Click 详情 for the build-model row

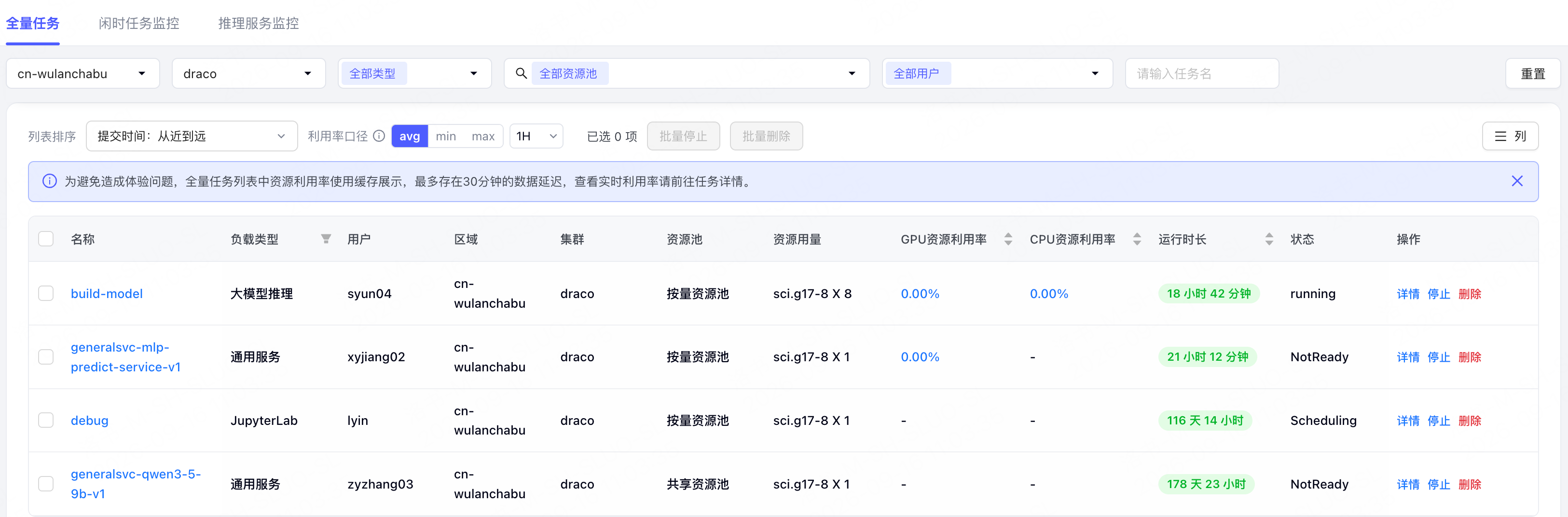coord(1408,294)
